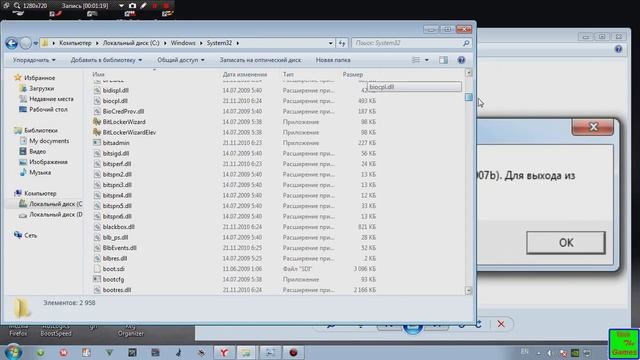Open the Общий доступ menu
This screenshot has height=360, width=640.
tap(181, 60)
